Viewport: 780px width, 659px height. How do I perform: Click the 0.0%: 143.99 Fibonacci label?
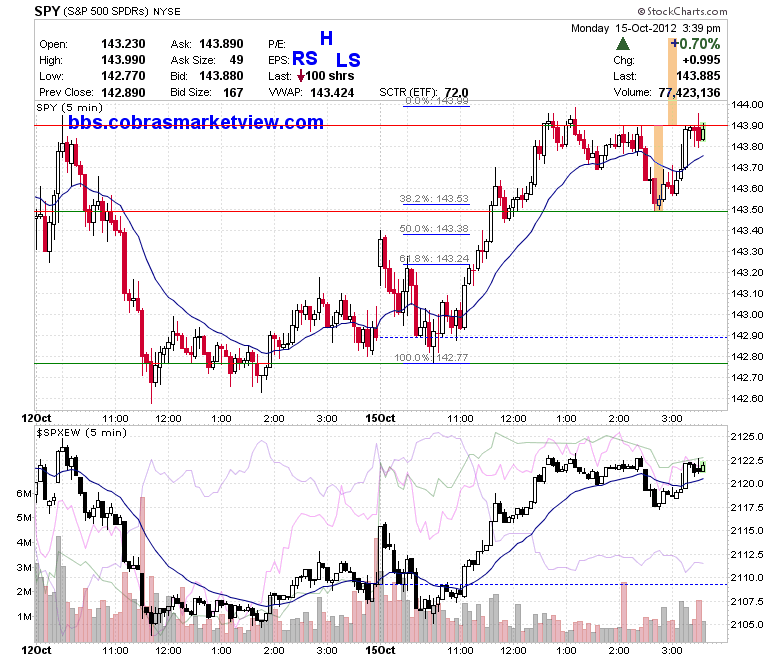pos(437,100)
